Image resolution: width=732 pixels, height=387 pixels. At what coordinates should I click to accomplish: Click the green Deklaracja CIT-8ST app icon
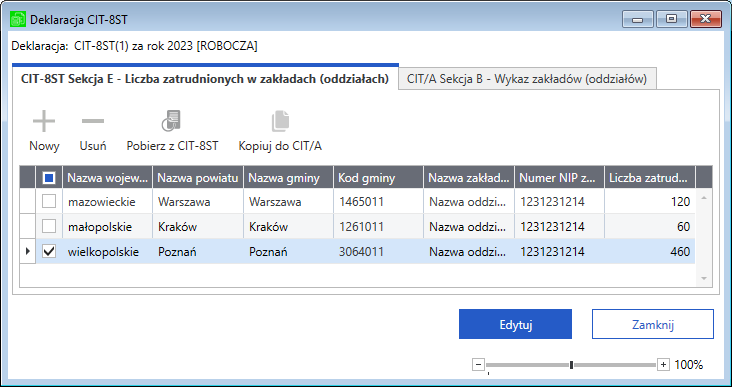pos(18,20)
